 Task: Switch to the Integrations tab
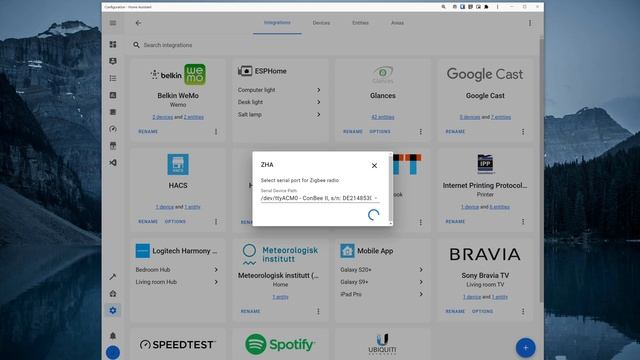coord(277,23)
